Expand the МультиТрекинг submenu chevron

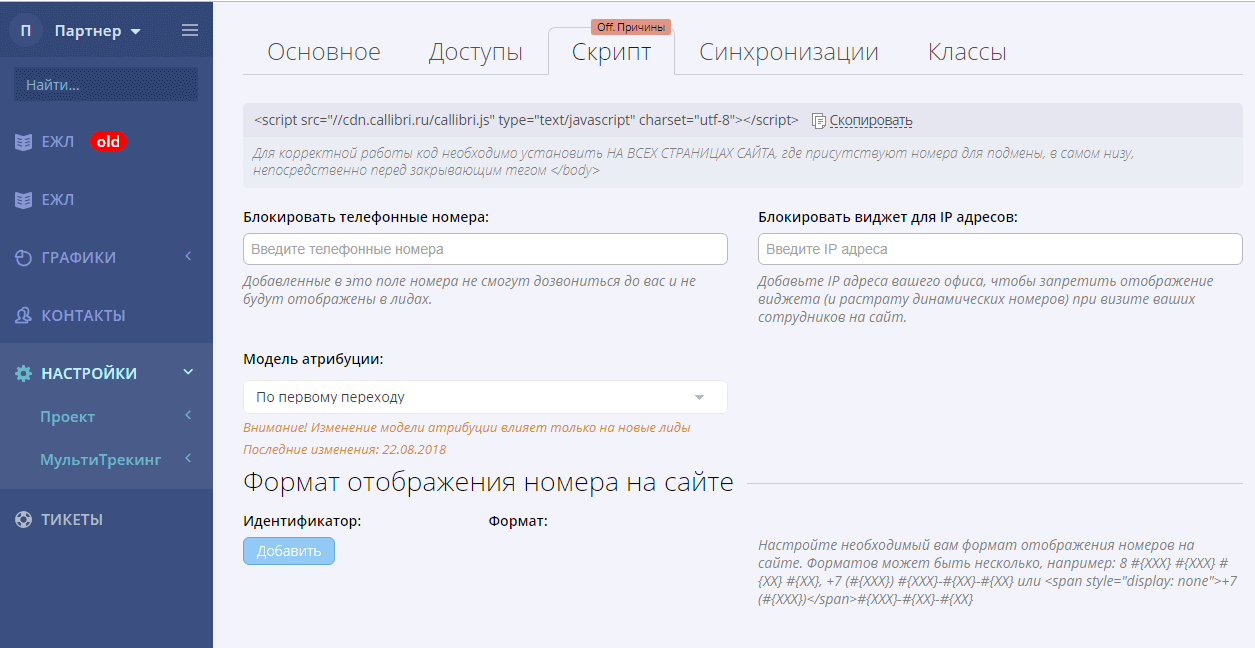[188, 459]
